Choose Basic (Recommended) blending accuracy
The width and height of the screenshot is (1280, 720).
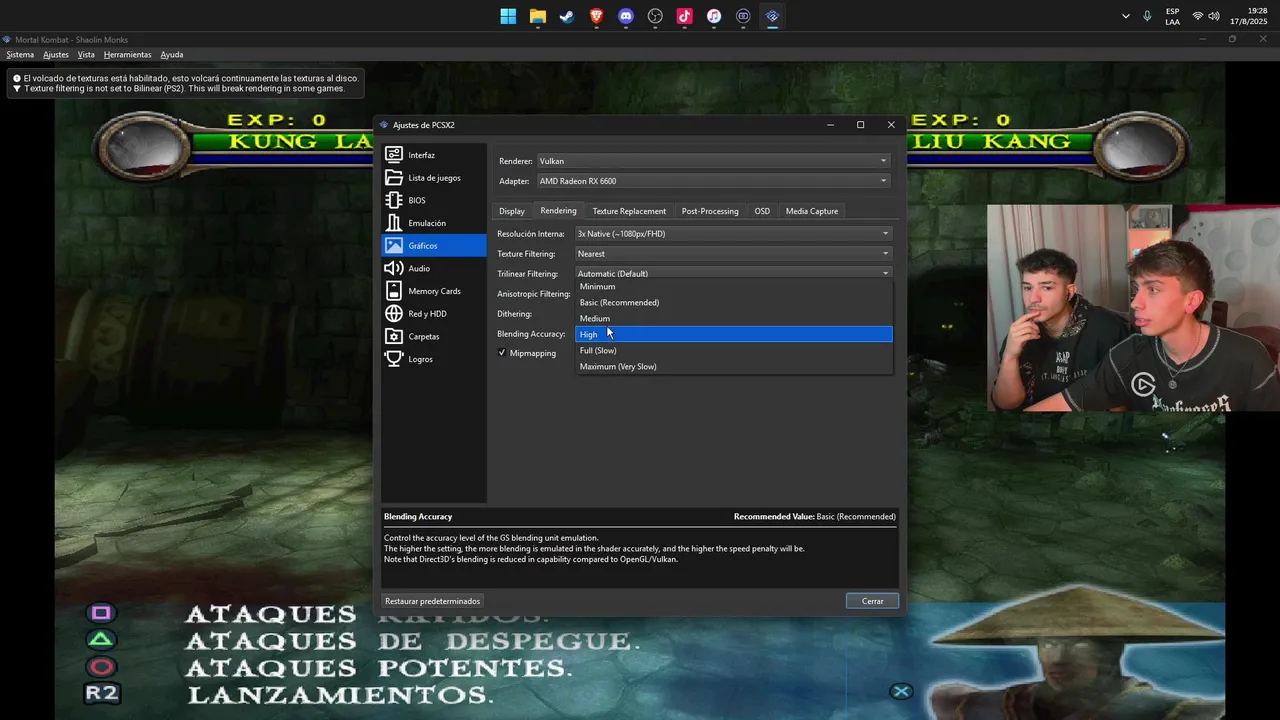pyautogui.click(x=734, y=303)
